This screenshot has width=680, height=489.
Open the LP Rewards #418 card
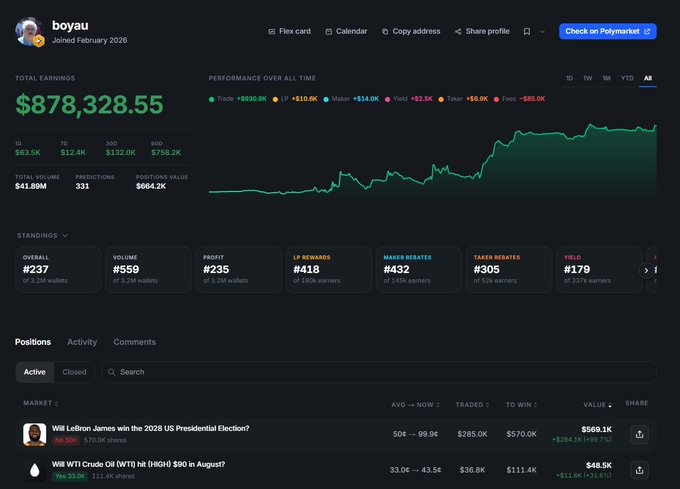329,269
